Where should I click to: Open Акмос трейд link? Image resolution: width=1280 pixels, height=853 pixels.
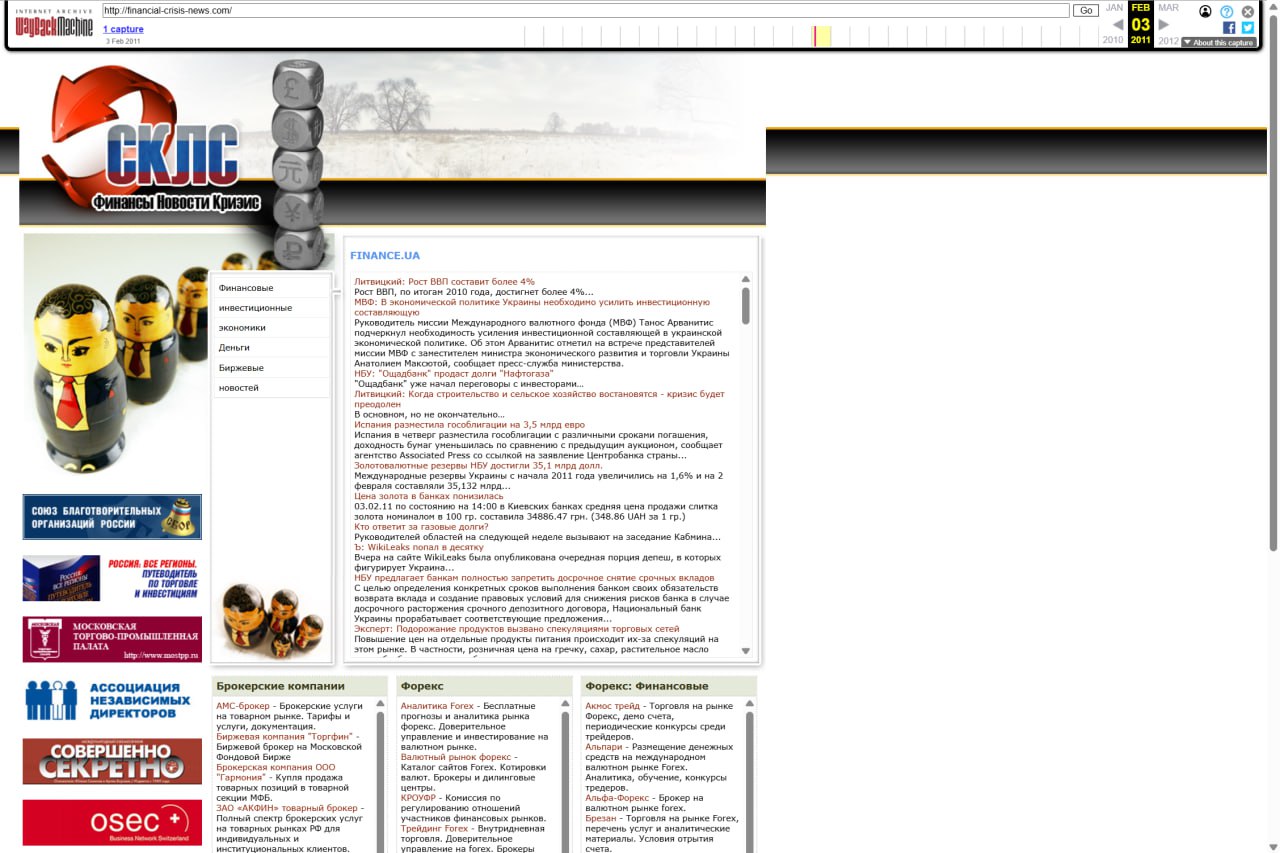[612, 706]
